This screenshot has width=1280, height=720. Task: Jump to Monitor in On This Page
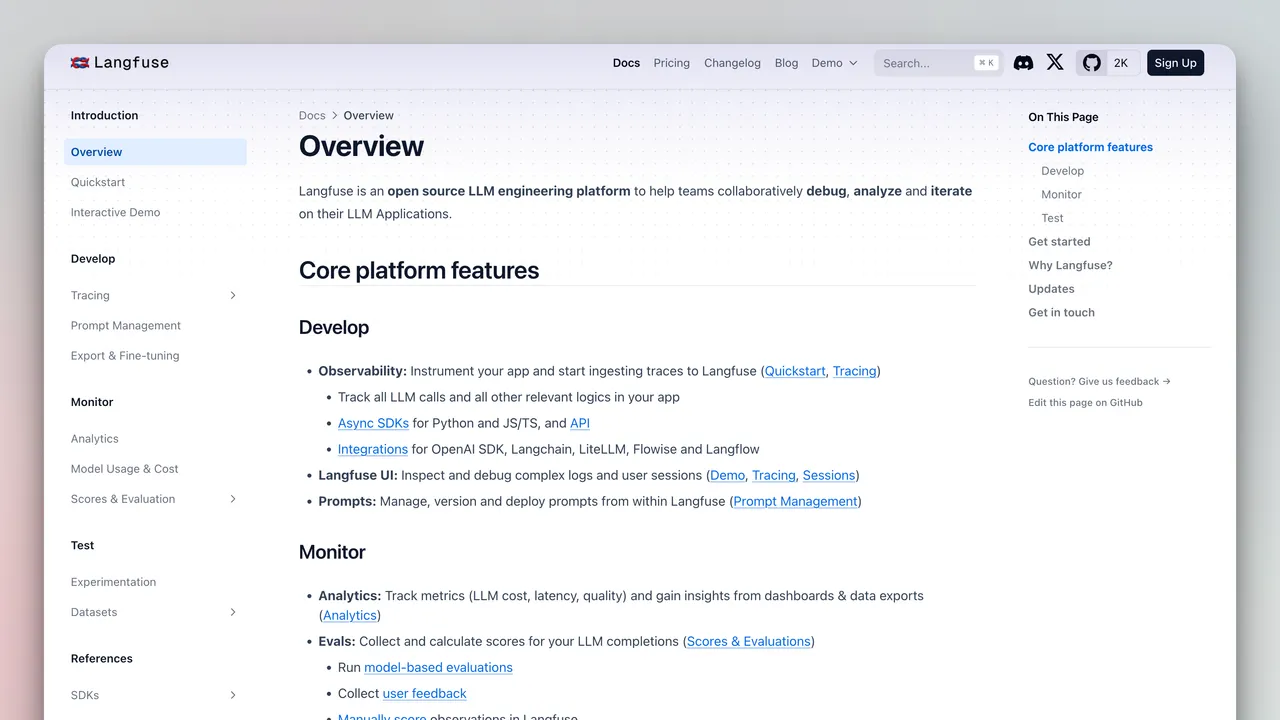[1061, 195]
